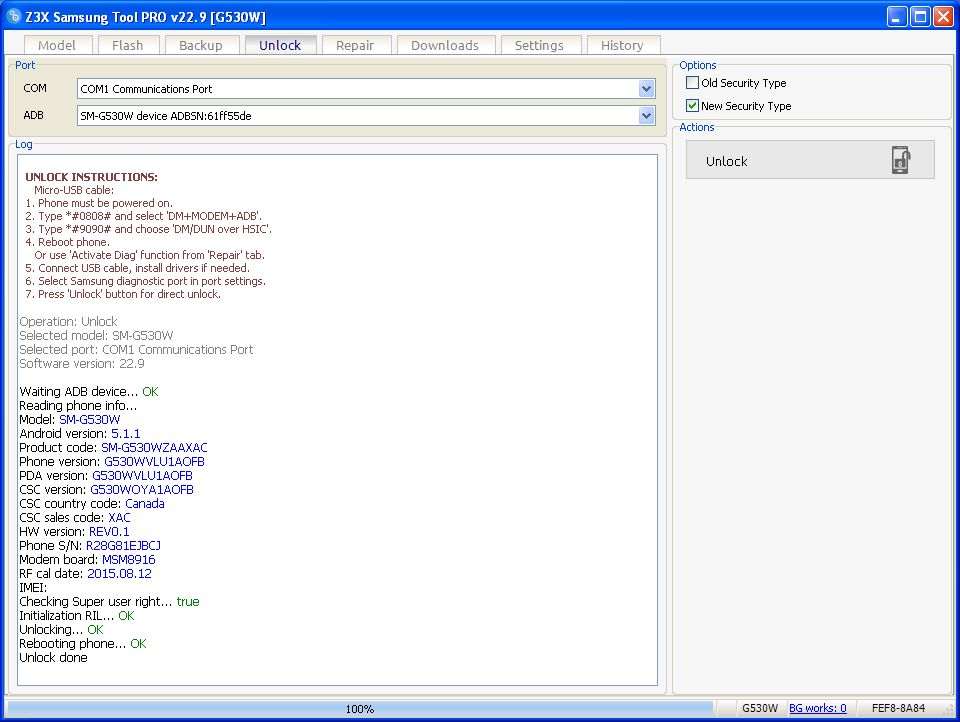This screenshot has width=960, height=722.
Task: Click the UNLOCK INSTRUCTIONS heading
Action: click(91, 177)
